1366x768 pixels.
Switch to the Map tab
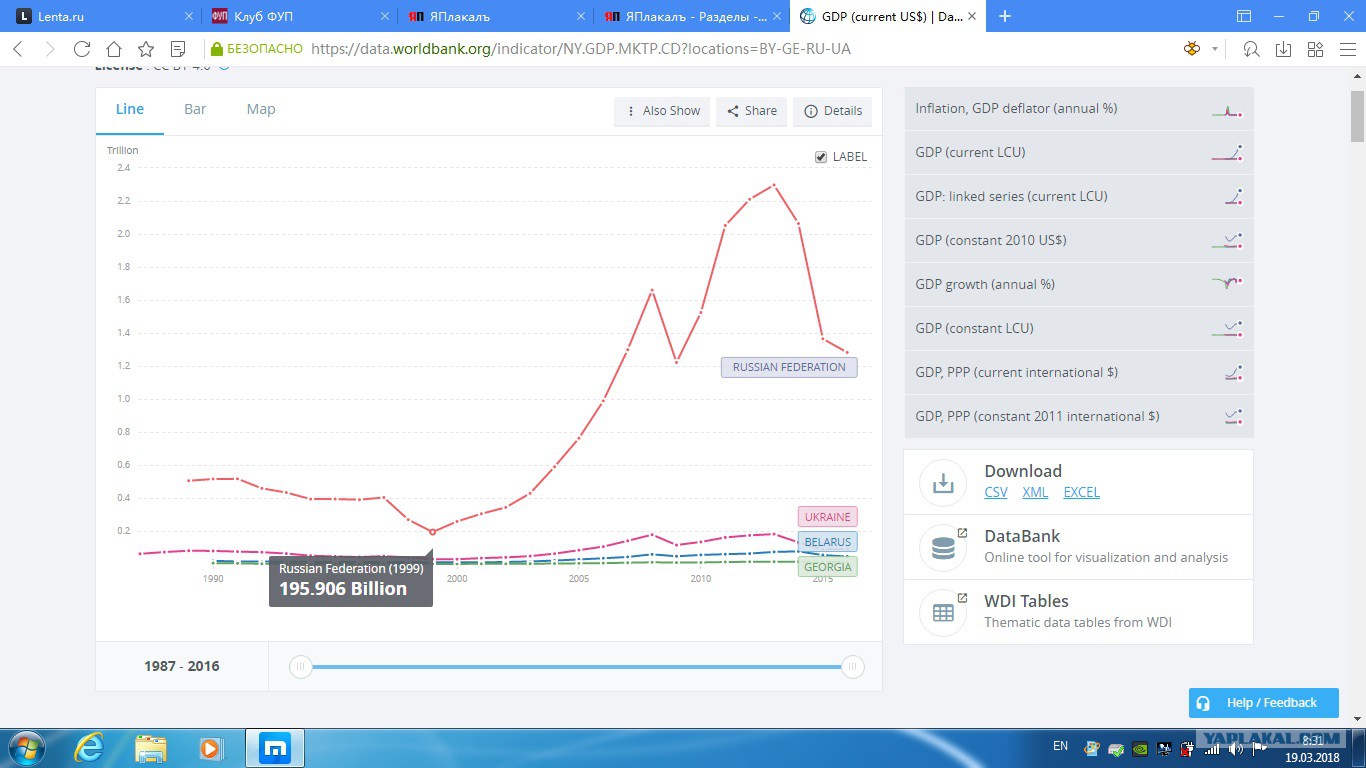pos(261,109)
